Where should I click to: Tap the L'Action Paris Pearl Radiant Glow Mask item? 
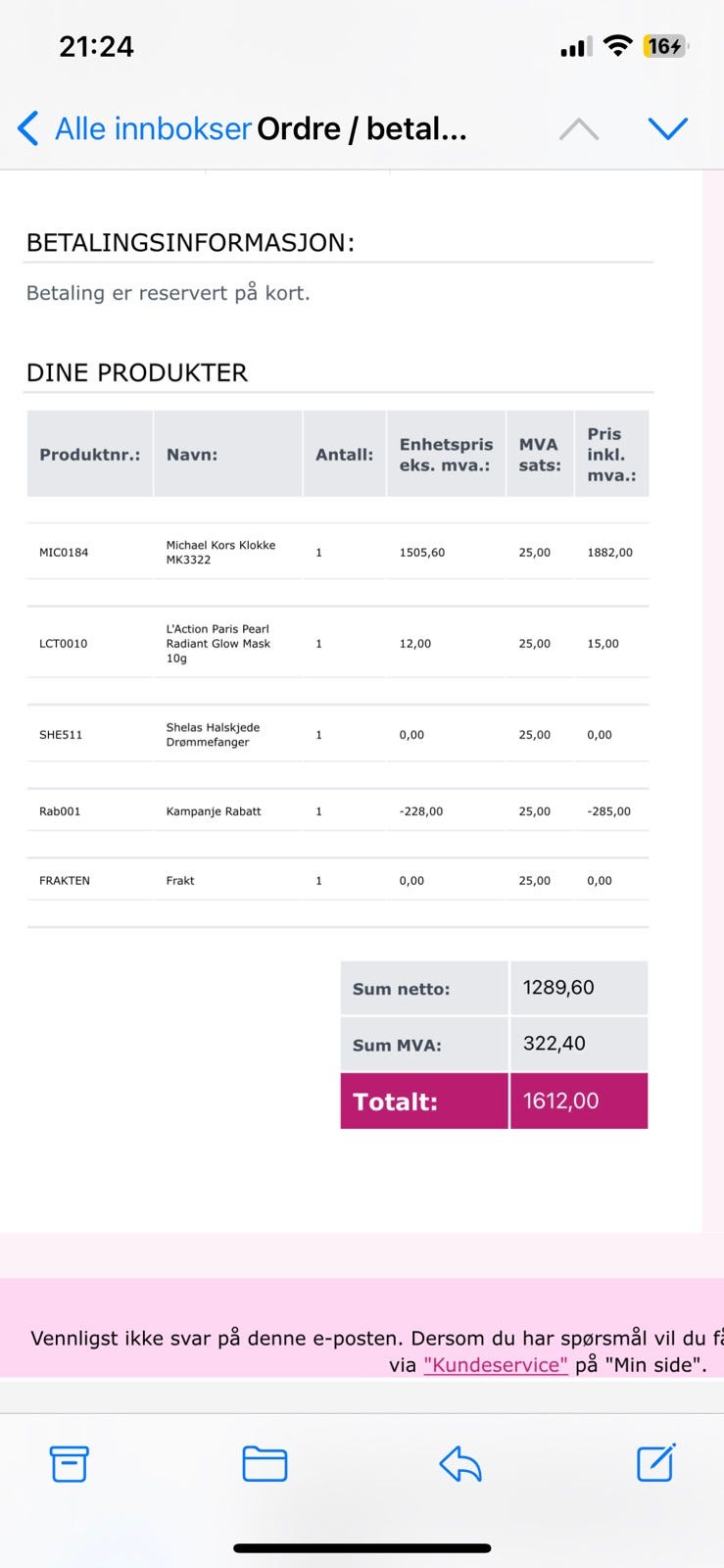click(x=218, y=644)
